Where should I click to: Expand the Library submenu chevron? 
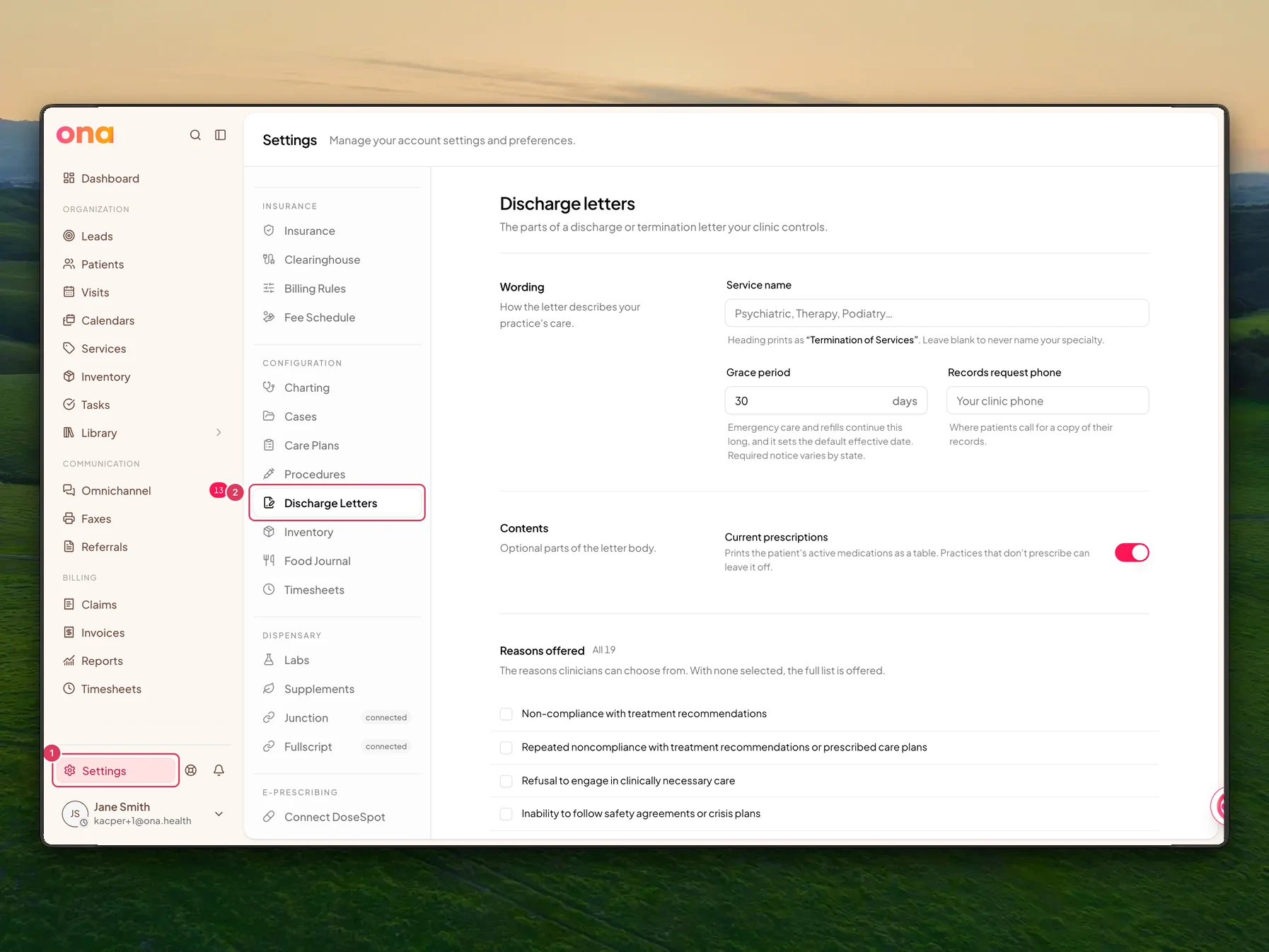pos(219,432)
